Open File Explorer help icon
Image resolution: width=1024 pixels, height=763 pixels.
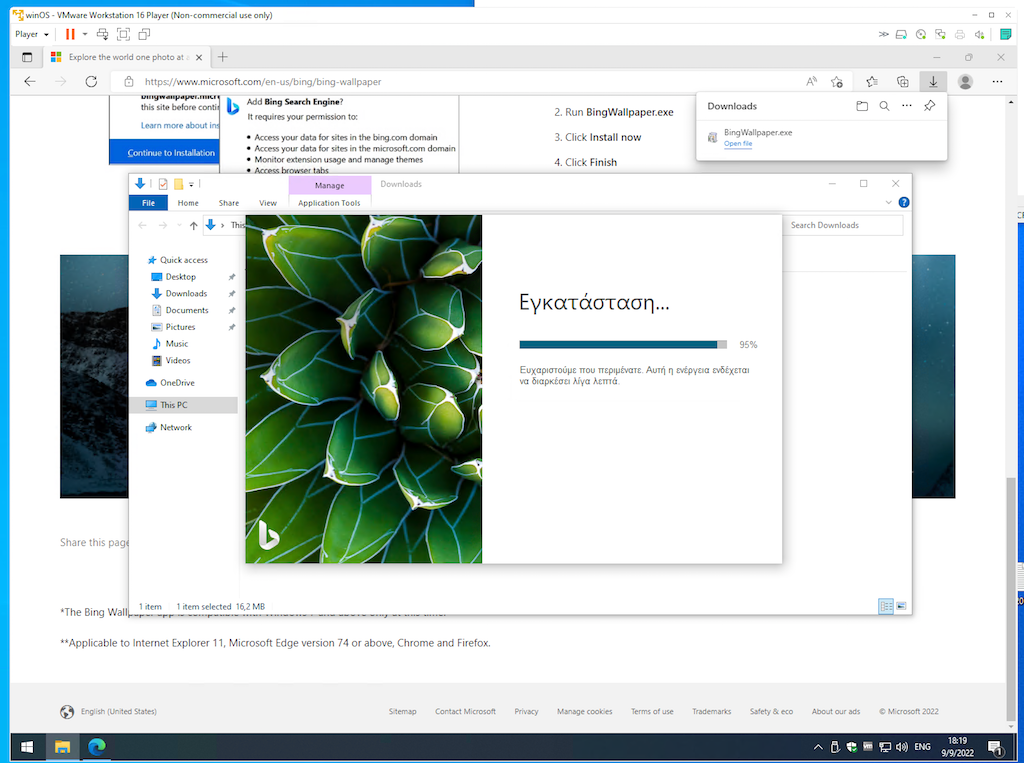point(904,203)
